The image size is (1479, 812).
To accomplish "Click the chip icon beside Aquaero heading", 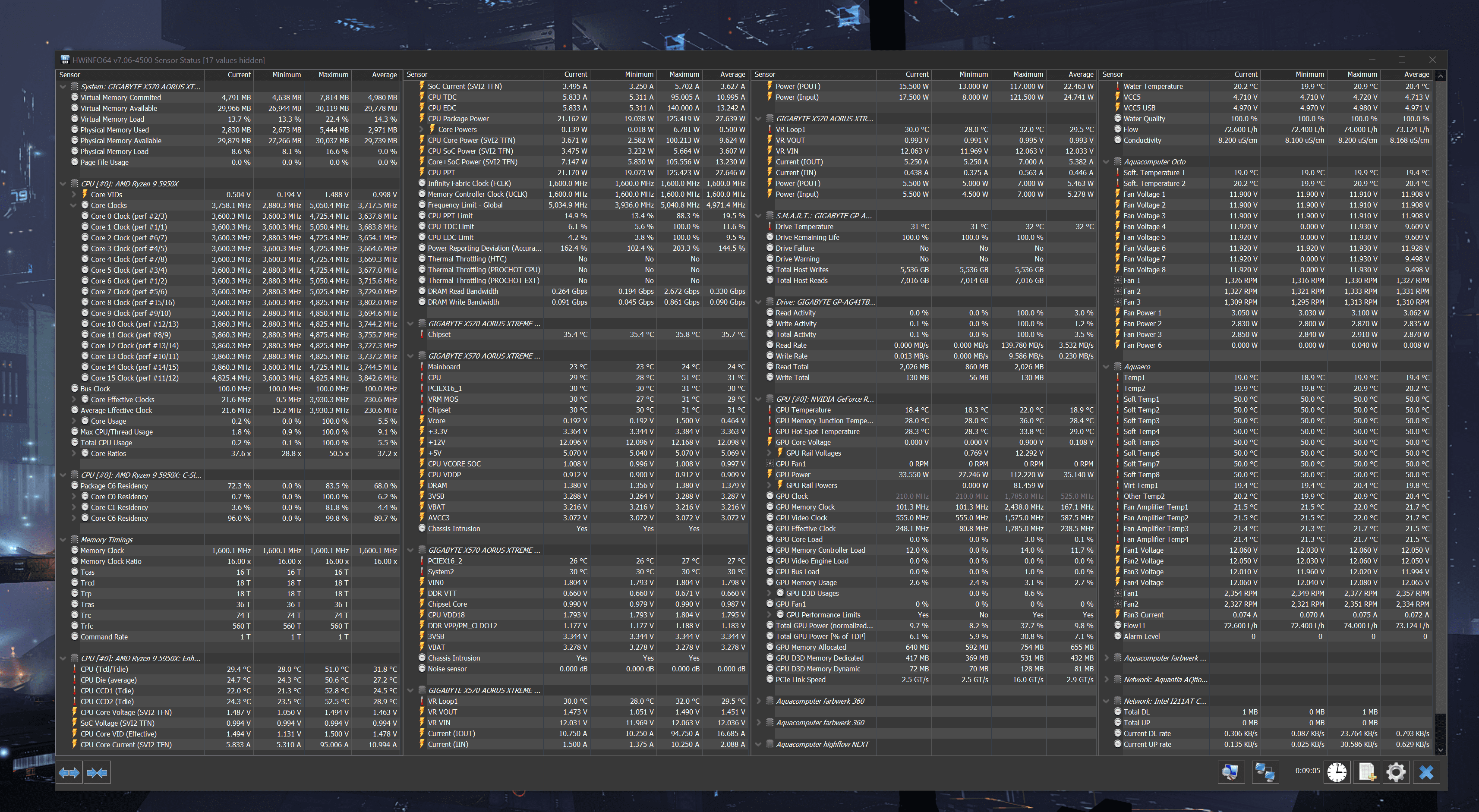I will pyautogui.click(x=1118, y=367).
